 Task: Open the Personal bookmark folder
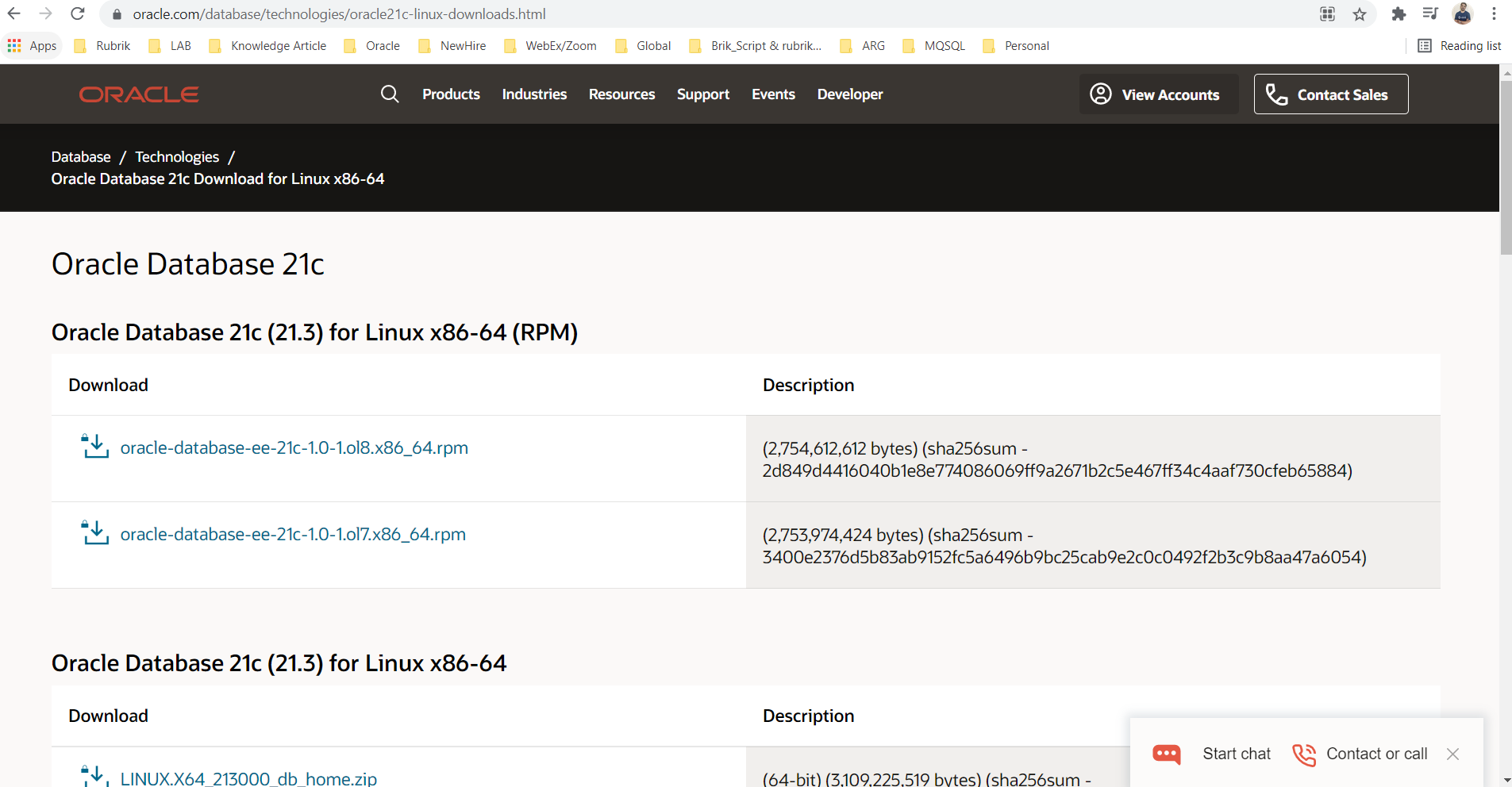1016,46
